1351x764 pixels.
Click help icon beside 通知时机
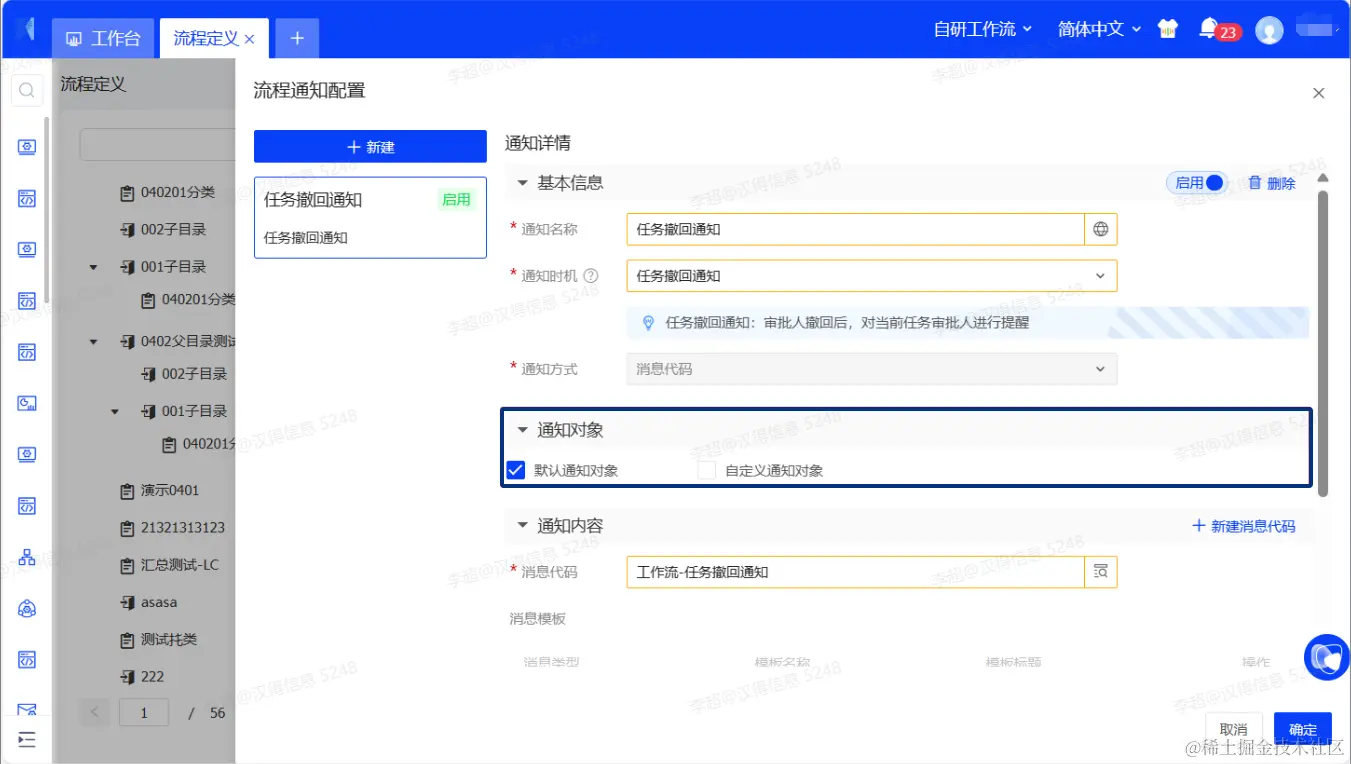point(591,276)
